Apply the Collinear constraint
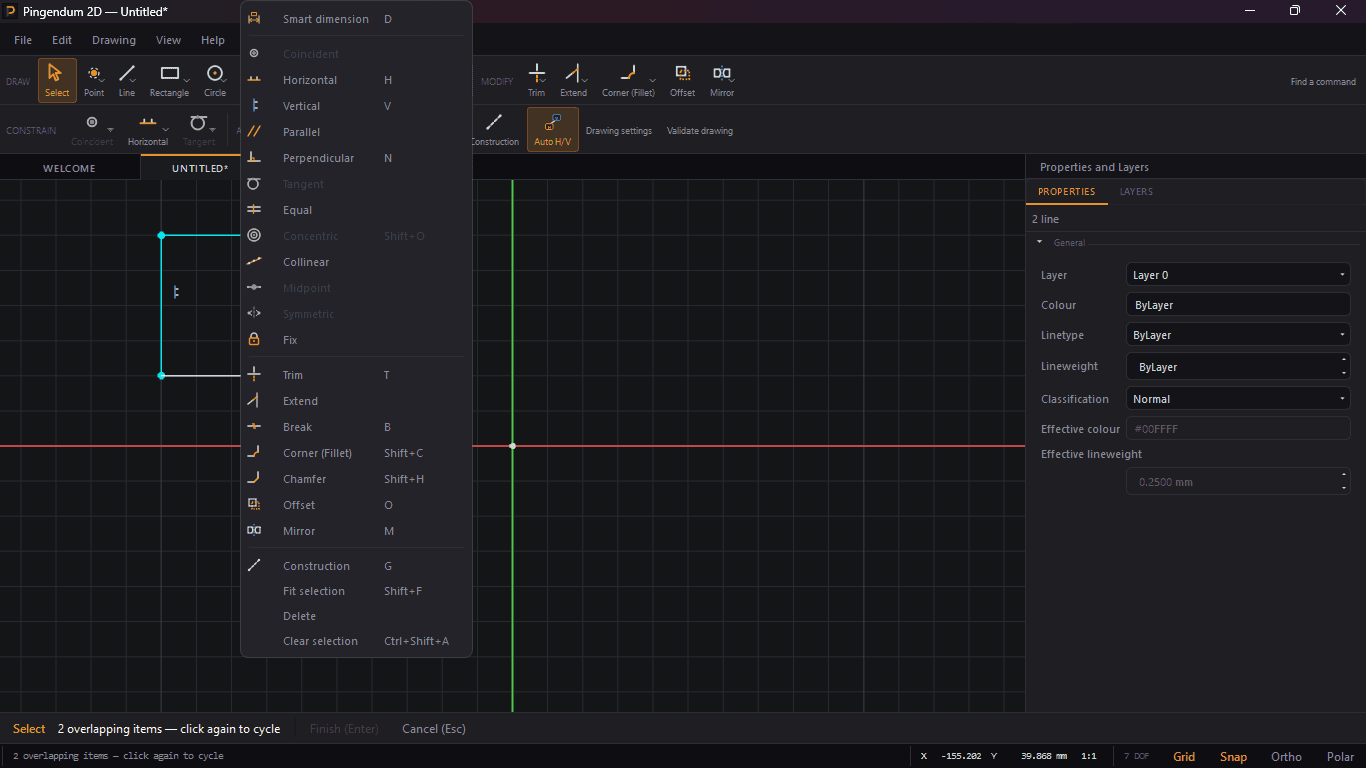This screenshot has height=768, width=1366. click(356, 262)
